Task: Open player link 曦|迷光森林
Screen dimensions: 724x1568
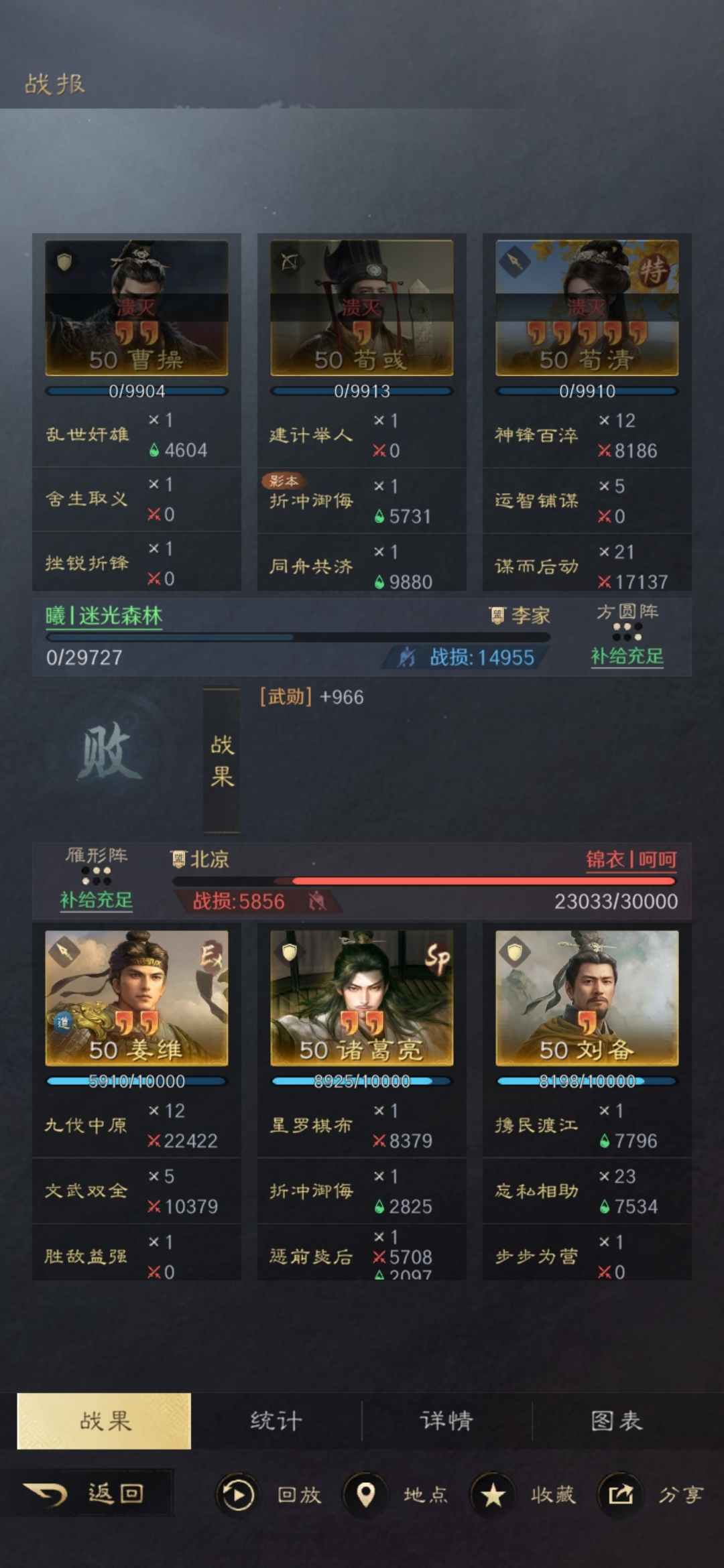Action: point(104,616)
